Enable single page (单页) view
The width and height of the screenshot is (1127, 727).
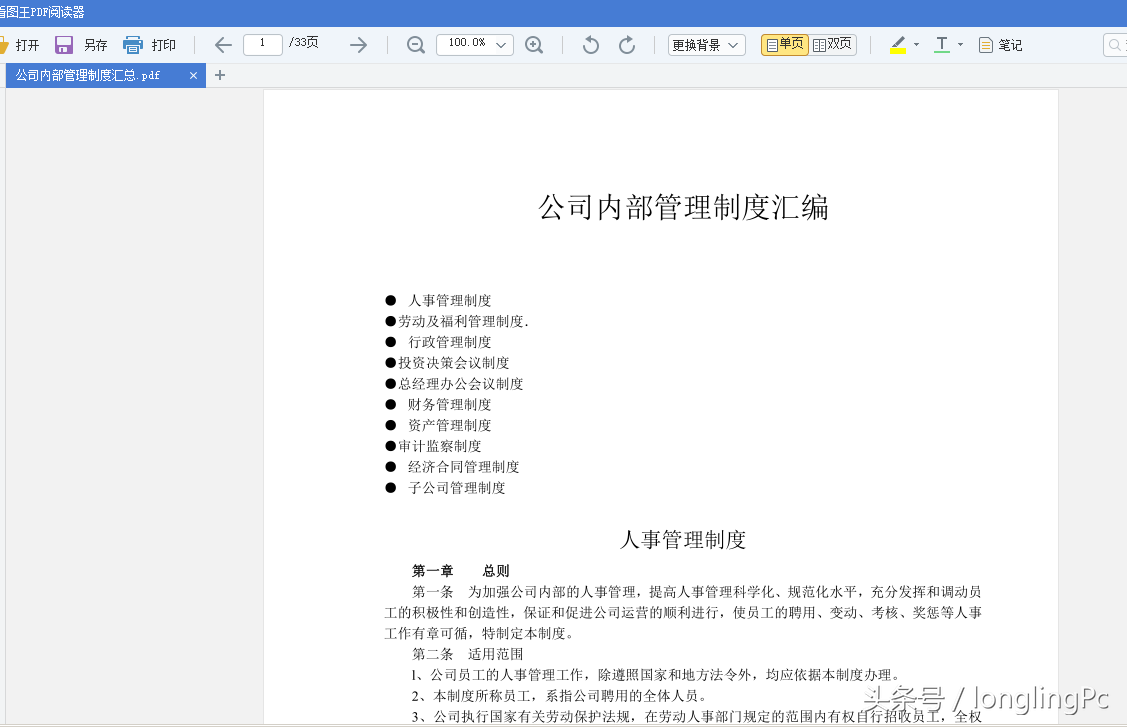pyautogui.click(x=785, y=45)
